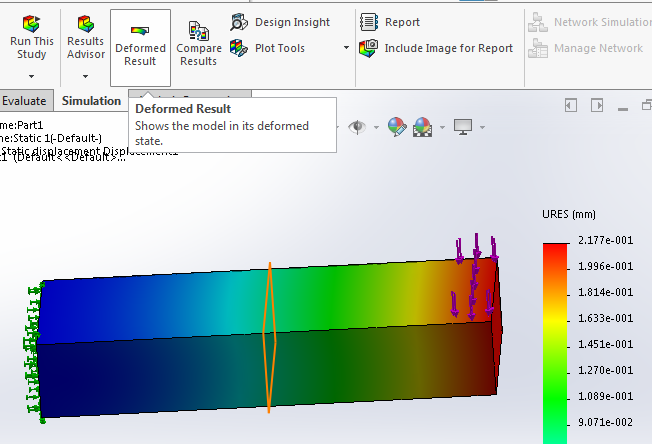
Task: Expand the Plot Tools dropdown arrow
Action: [346, 48]
